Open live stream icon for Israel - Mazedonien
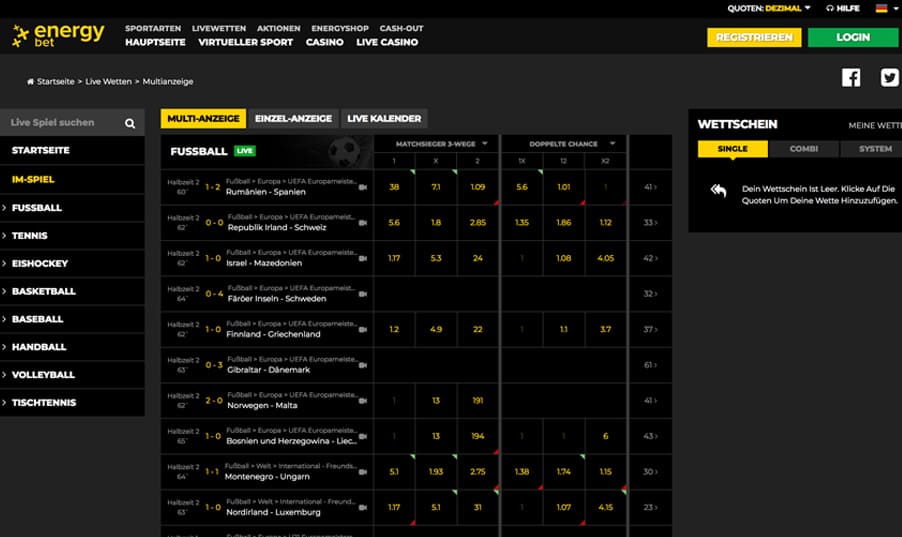The width and height of the screenshot is (902, 537). (x=363, y=258)
